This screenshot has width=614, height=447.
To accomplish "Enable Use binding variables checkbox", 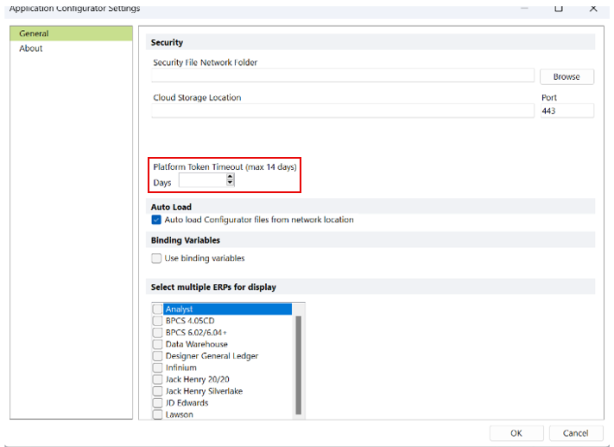I will tap(156, 258).
